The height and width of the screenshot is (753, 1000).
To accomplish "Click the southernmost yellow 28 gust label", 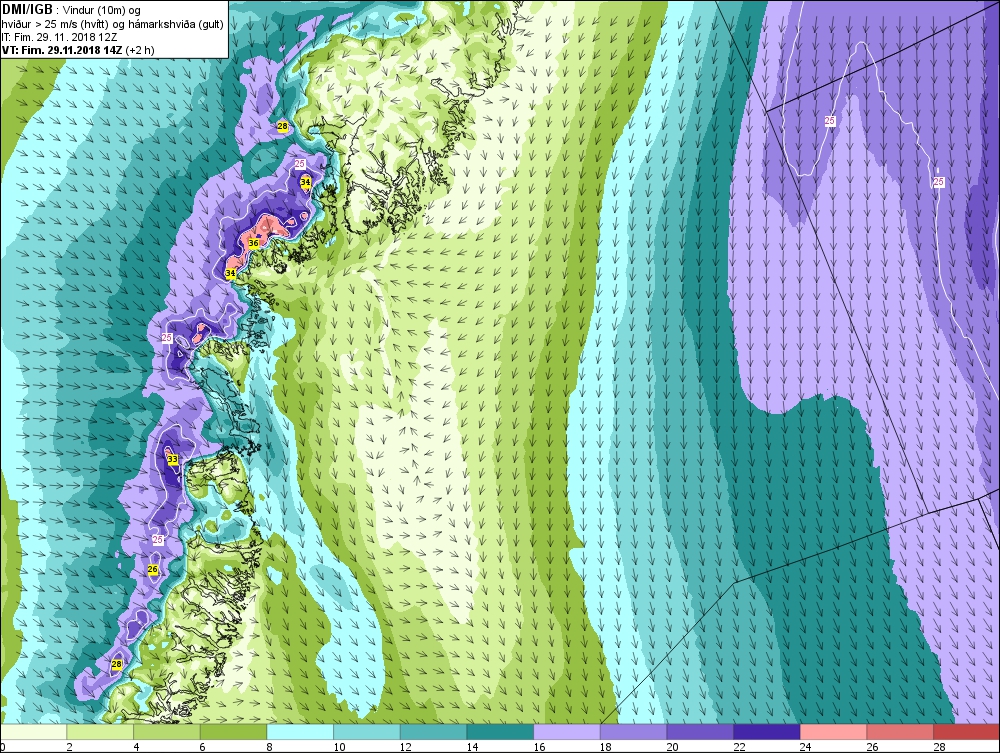I will (116, 664).
